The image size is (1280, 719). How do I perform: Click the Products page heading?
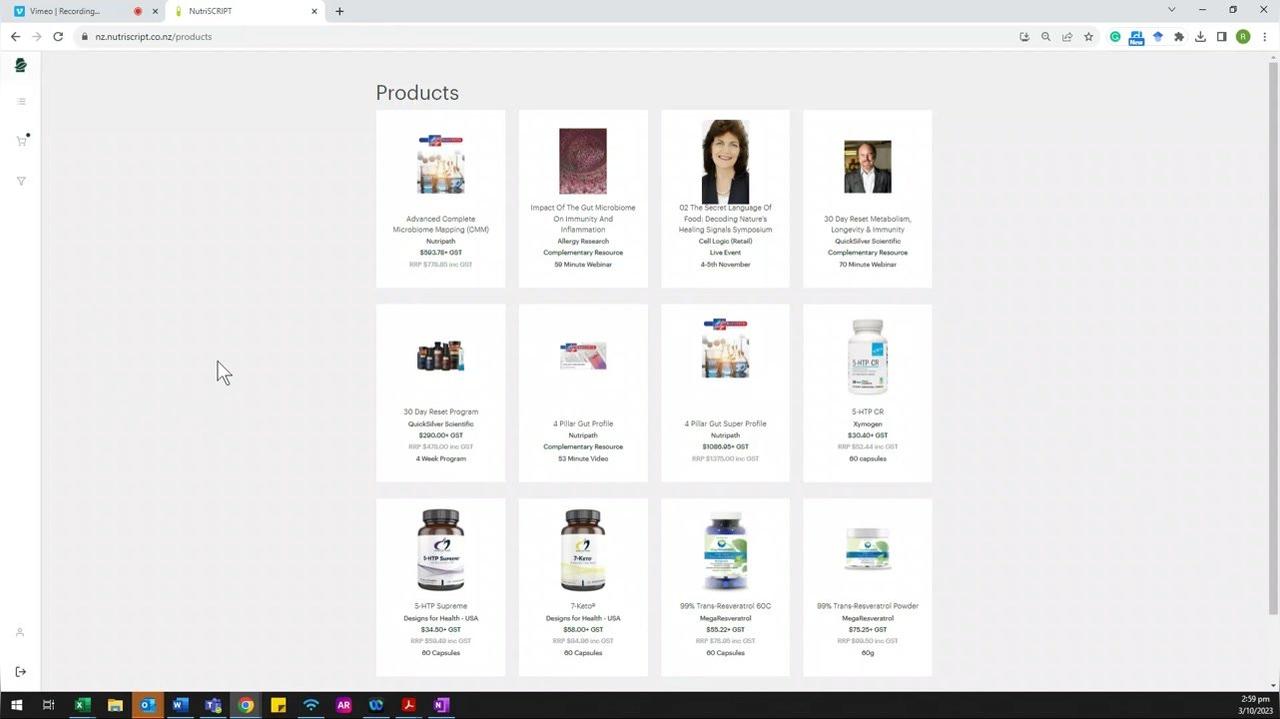pyautogui.click(x=417, y=93)
